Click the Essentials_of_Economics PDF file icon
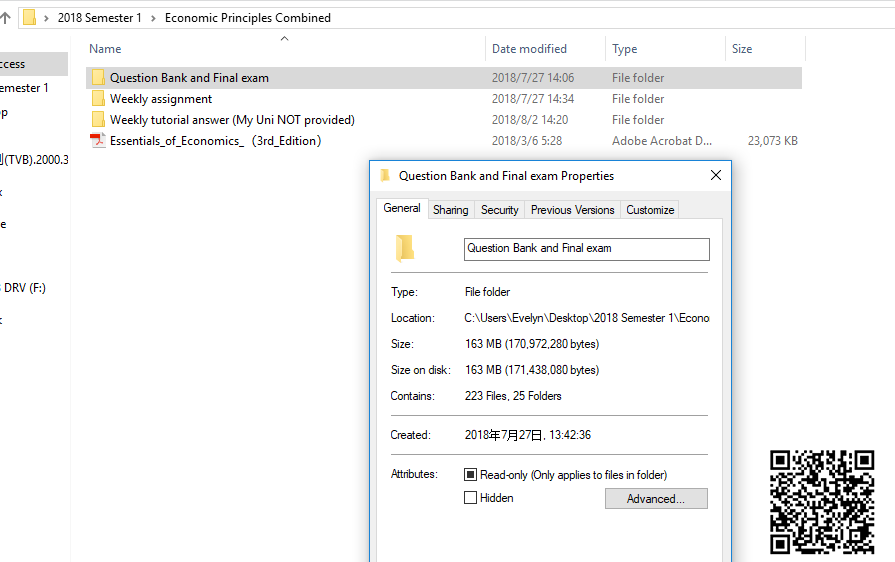This screenshot has width=895, height=562. 98,141
